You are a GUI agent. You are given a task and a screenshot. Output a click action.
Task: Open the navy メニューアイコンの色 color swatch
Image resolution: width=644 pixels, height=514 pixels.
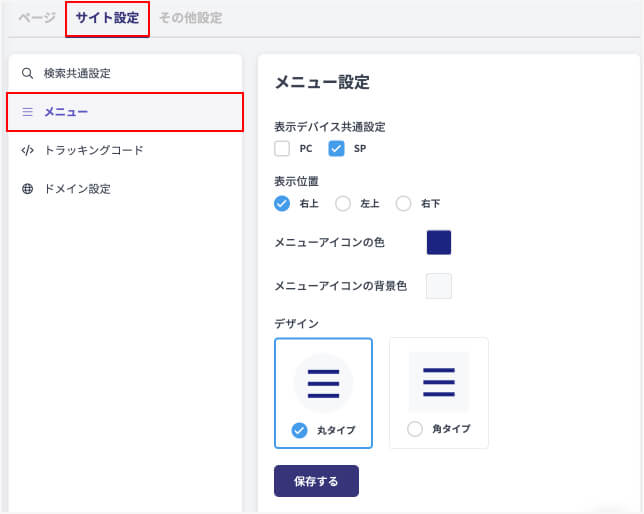[x=439, y=243]
